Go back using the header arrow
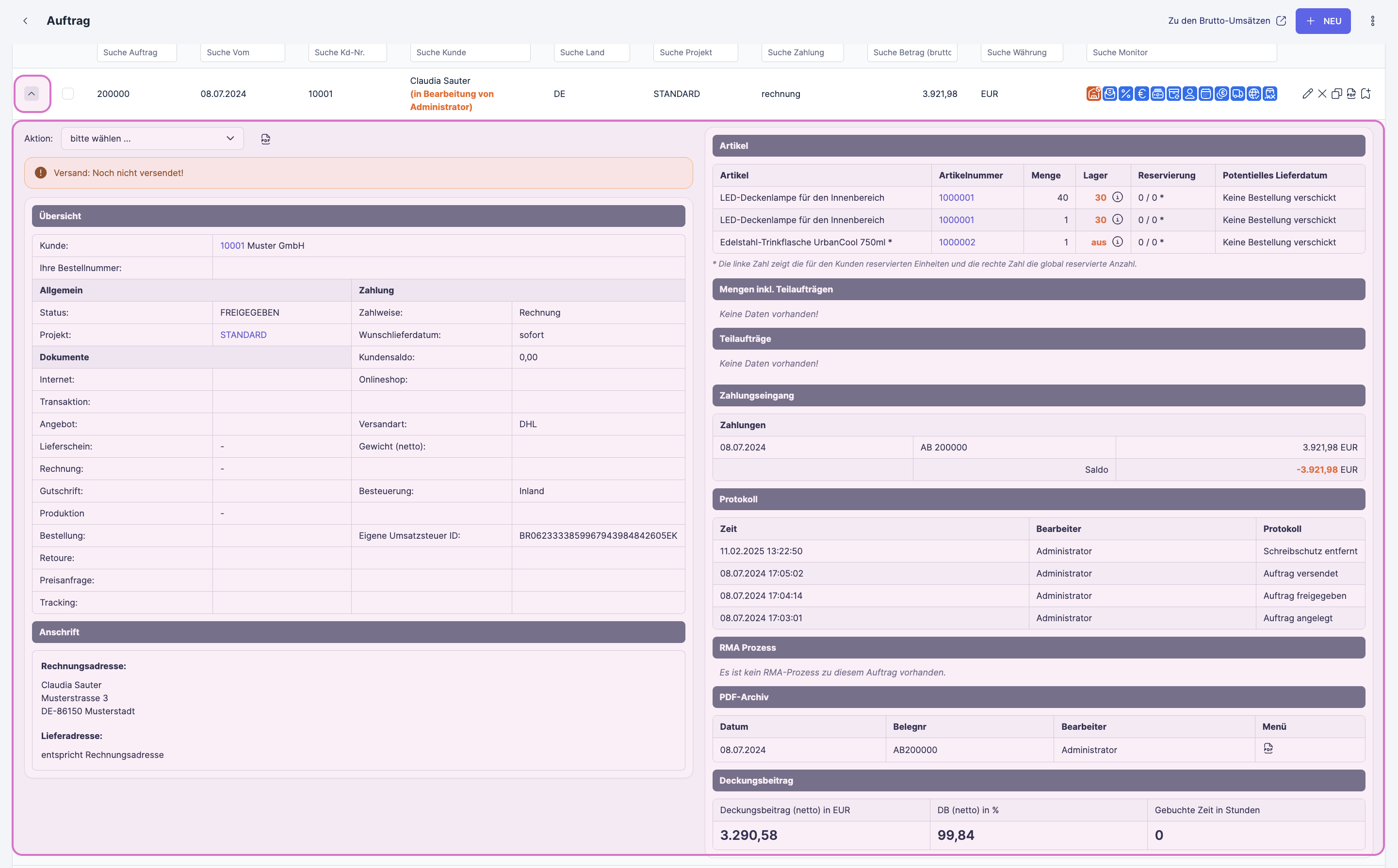The image size is (1398, 868). [x=25, y=21]
